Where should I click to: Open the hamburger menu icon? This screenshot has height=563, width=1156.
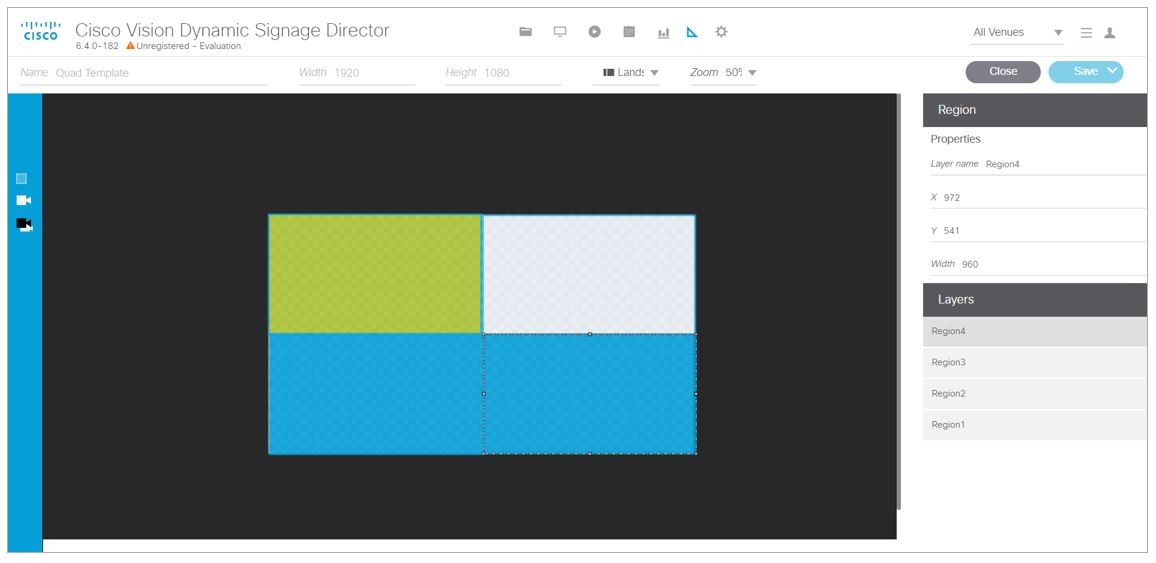(1086, 32)
